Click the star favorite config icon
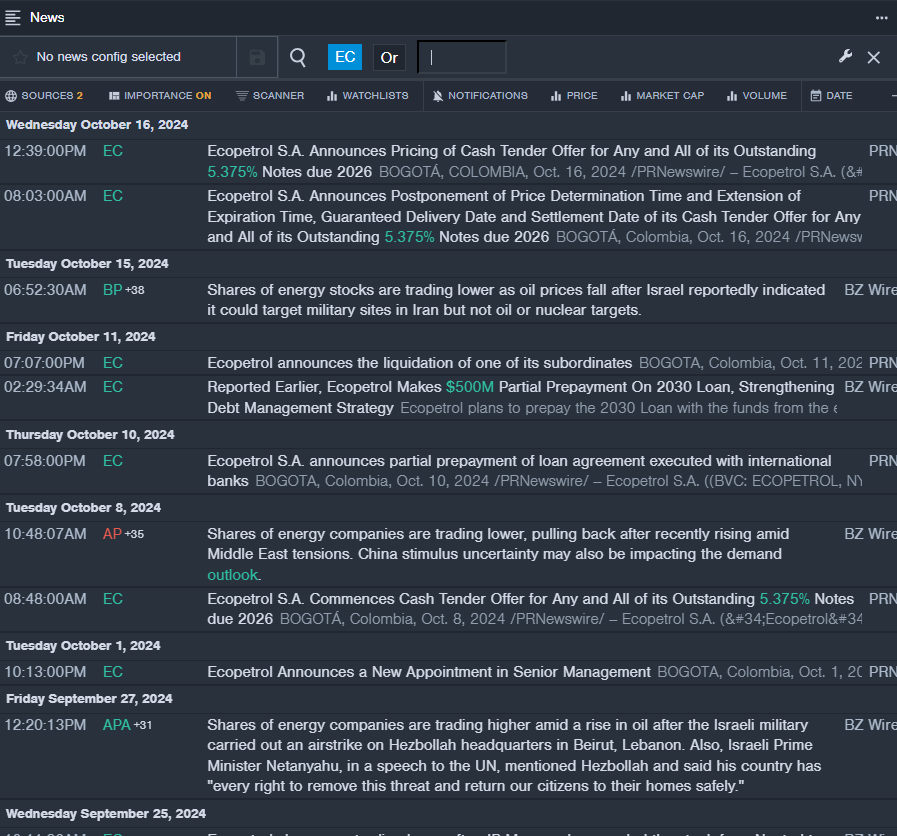Image resolution: width=897 pixels, height=836 pixels. coord(20,57)
